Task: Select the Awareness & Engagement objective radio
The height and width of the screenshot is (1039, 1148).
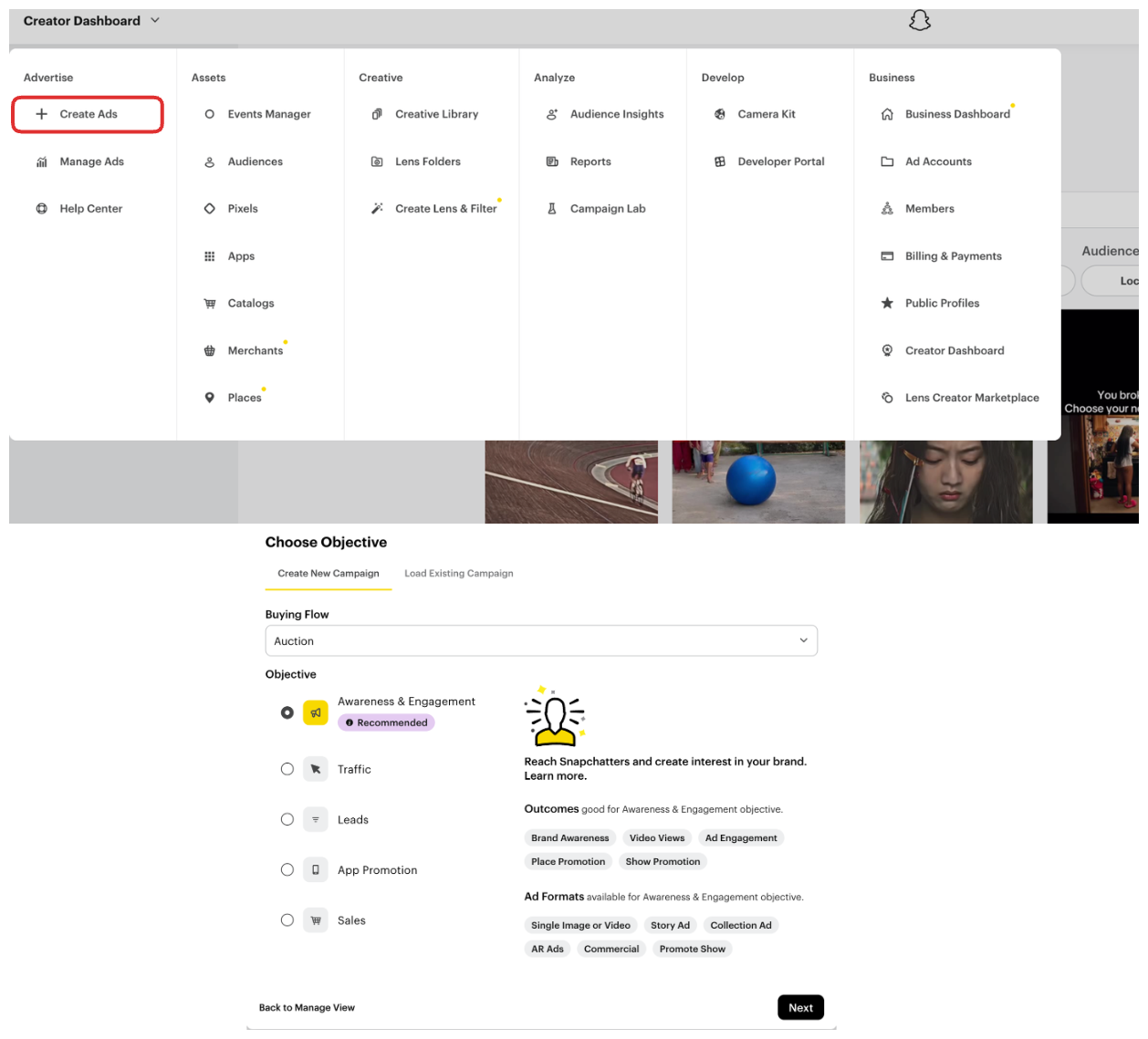Action: click(287, 712)
